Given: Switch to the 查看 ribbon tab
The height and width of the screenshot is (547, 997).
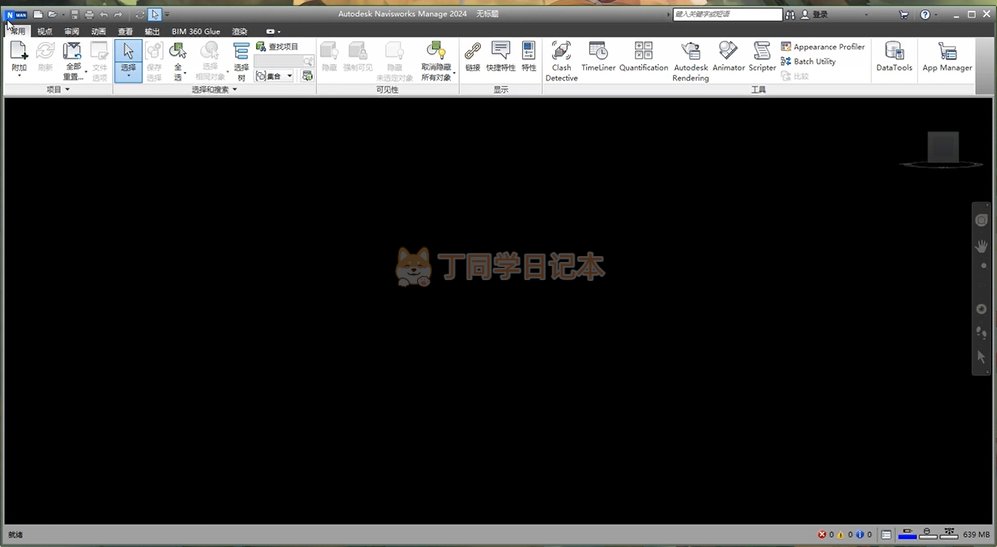Looking at the screenshot, I should [x=125, y=31].
